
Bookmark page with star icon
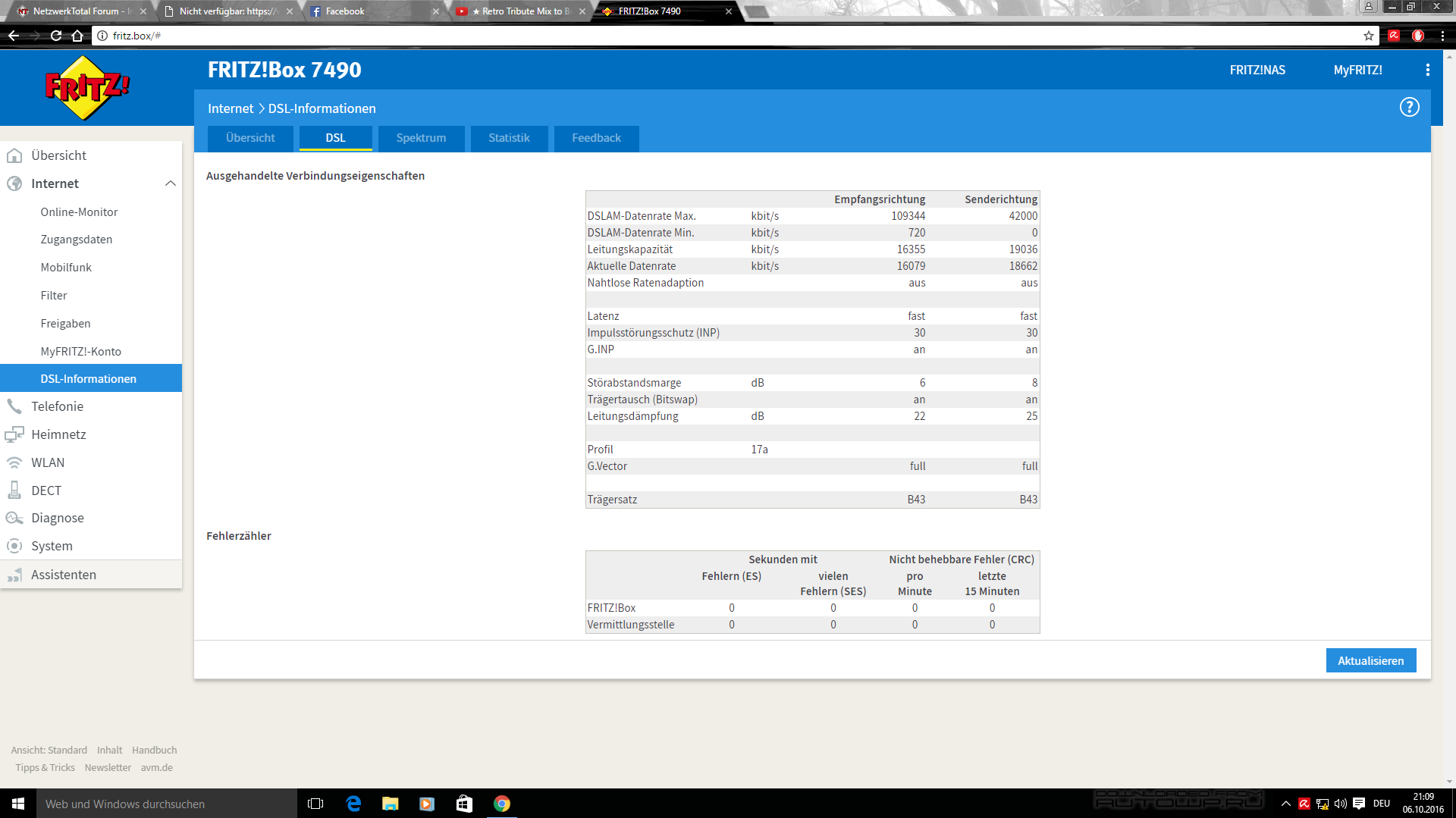click(x=1369, y=36)
